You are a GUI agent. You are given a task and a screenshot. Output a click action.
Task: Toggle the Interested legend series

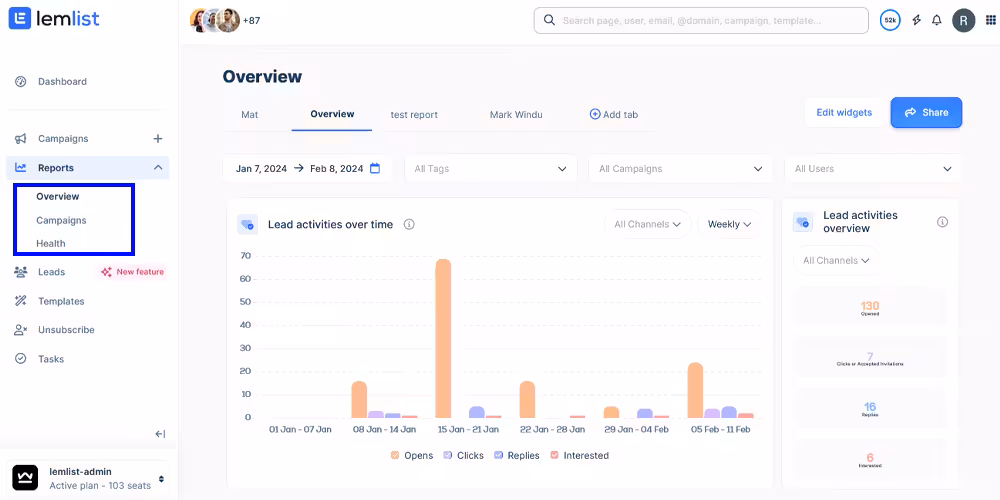(x=578, y=456)
